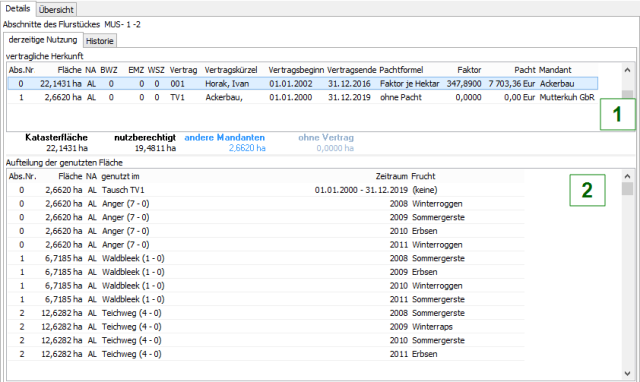
Task: Select Anger row for 2010 Erbsen
Action: click(266, 231)
